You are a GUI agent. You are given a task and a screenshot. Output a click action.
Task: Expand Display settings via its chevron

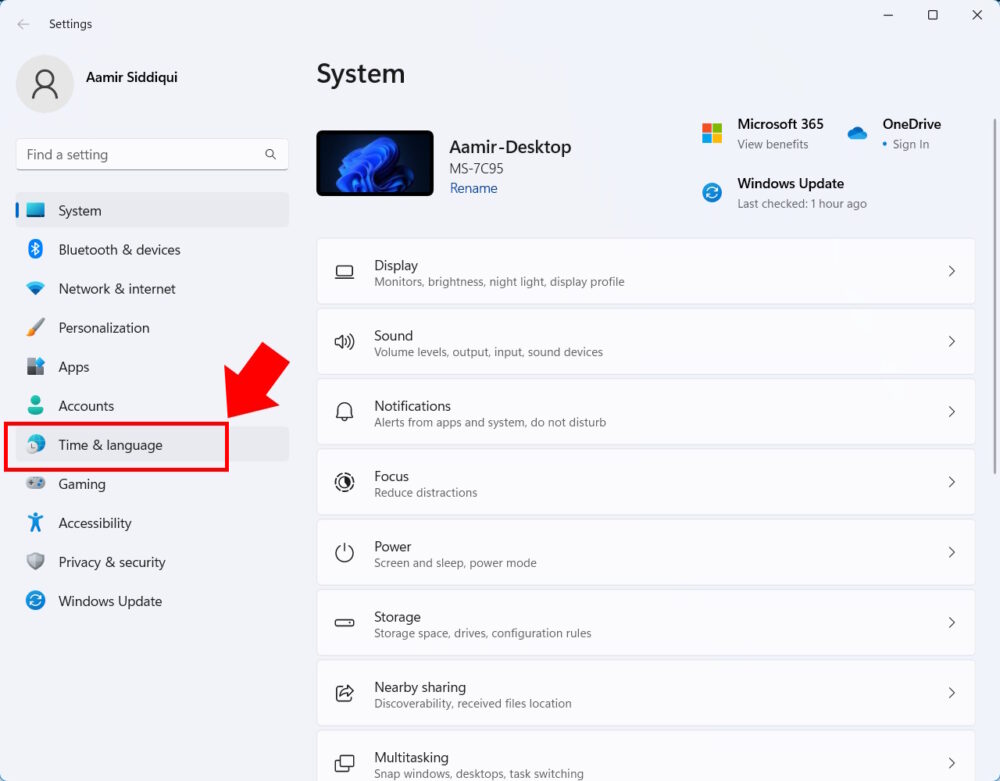click(x=952, y=272)
